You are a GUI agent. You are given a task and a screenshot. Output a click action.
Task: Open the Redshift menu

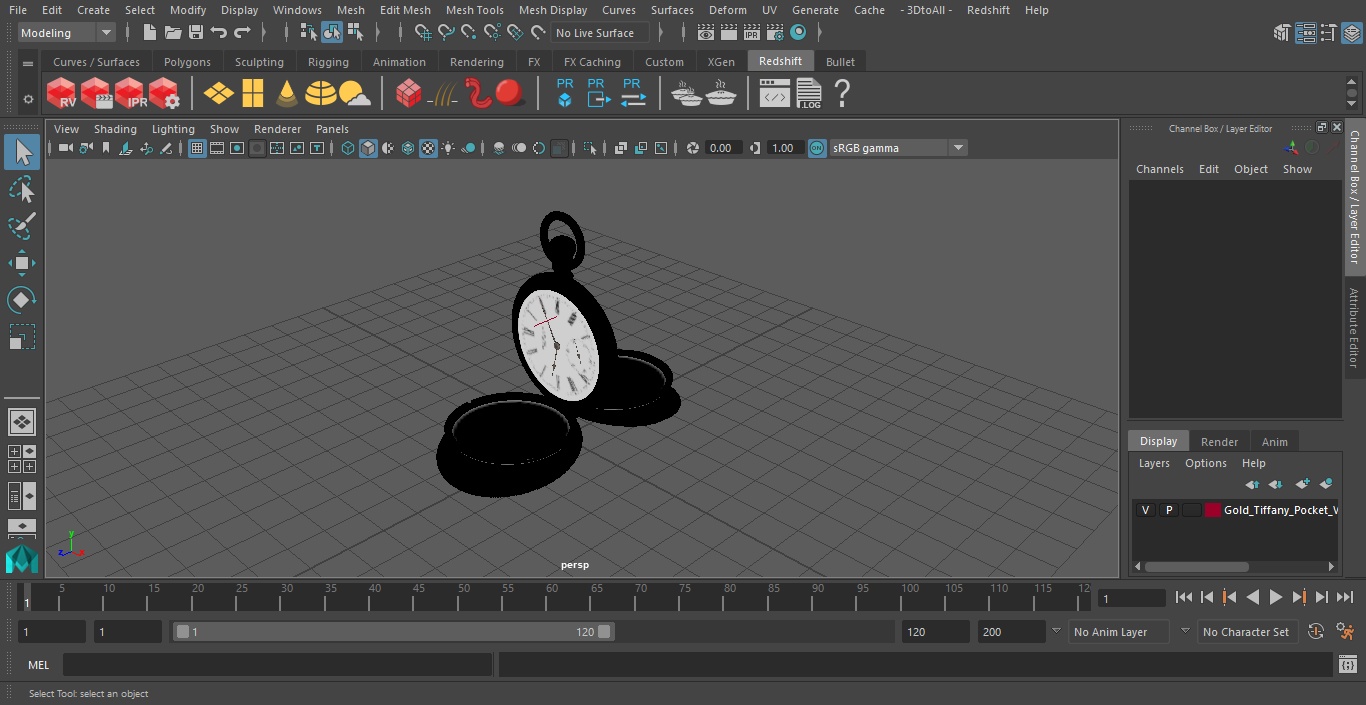[x=988, y=10]
